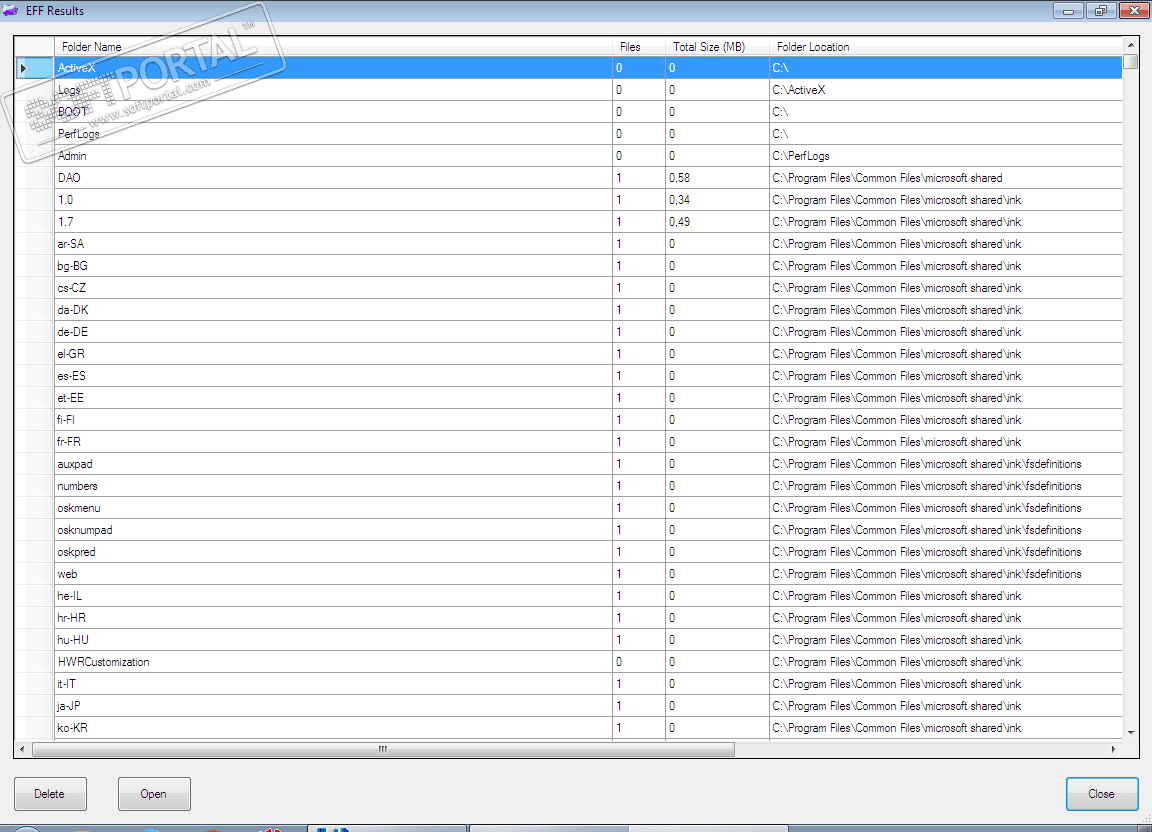Click the 0,49 size cell

tap(717, 222)
